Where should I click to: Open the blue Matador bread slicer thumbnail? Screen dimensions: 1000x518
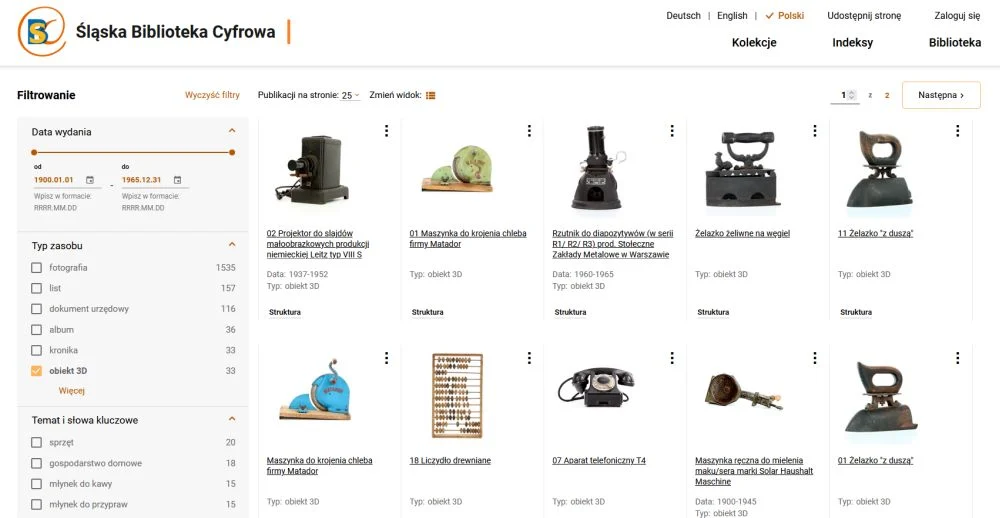click(315, 391)
